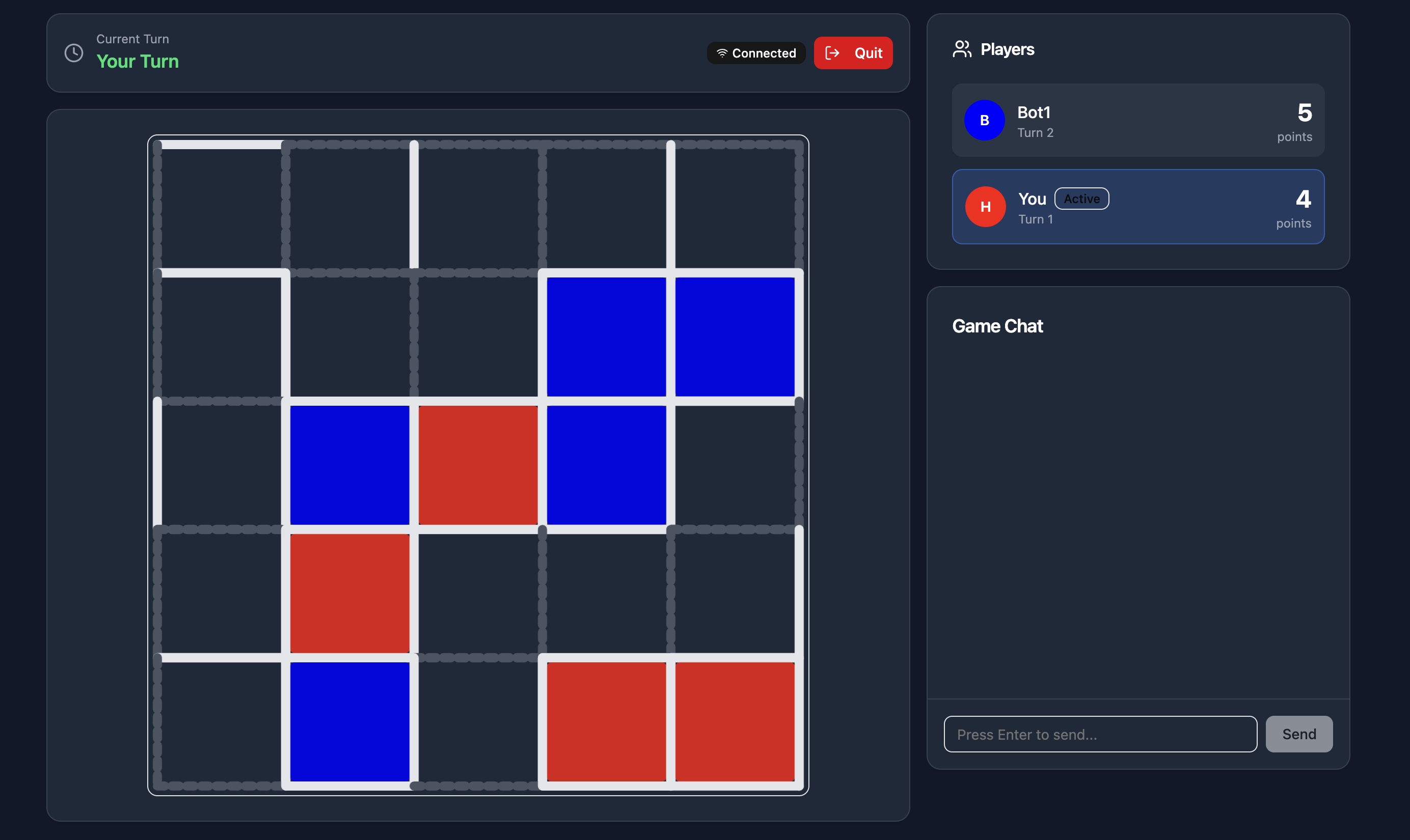Click the Your Turn text label
Screen dimensions: 1410x840
[x=138, y=61]
